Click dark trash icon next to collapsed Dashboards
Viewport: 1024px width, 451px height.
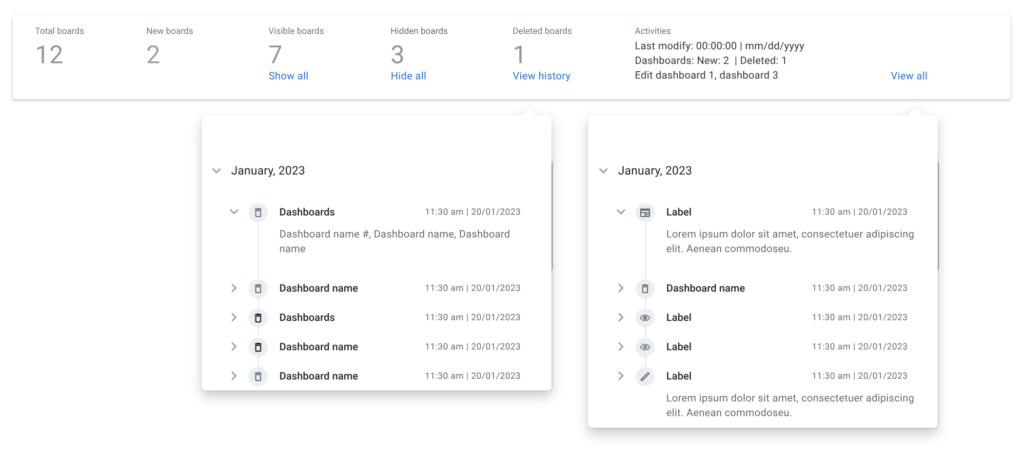258,317
